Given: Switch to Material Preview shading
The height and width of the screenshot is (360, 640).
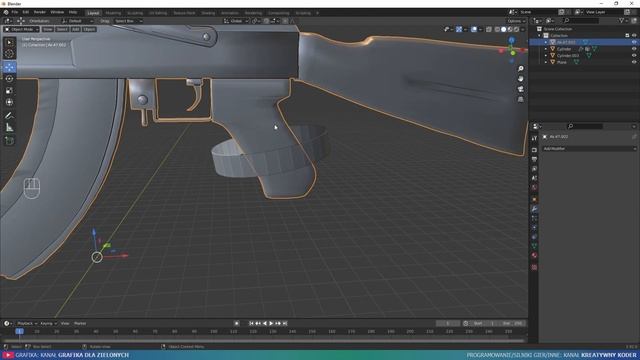Looking at the screenshot, I should point(510,29).
